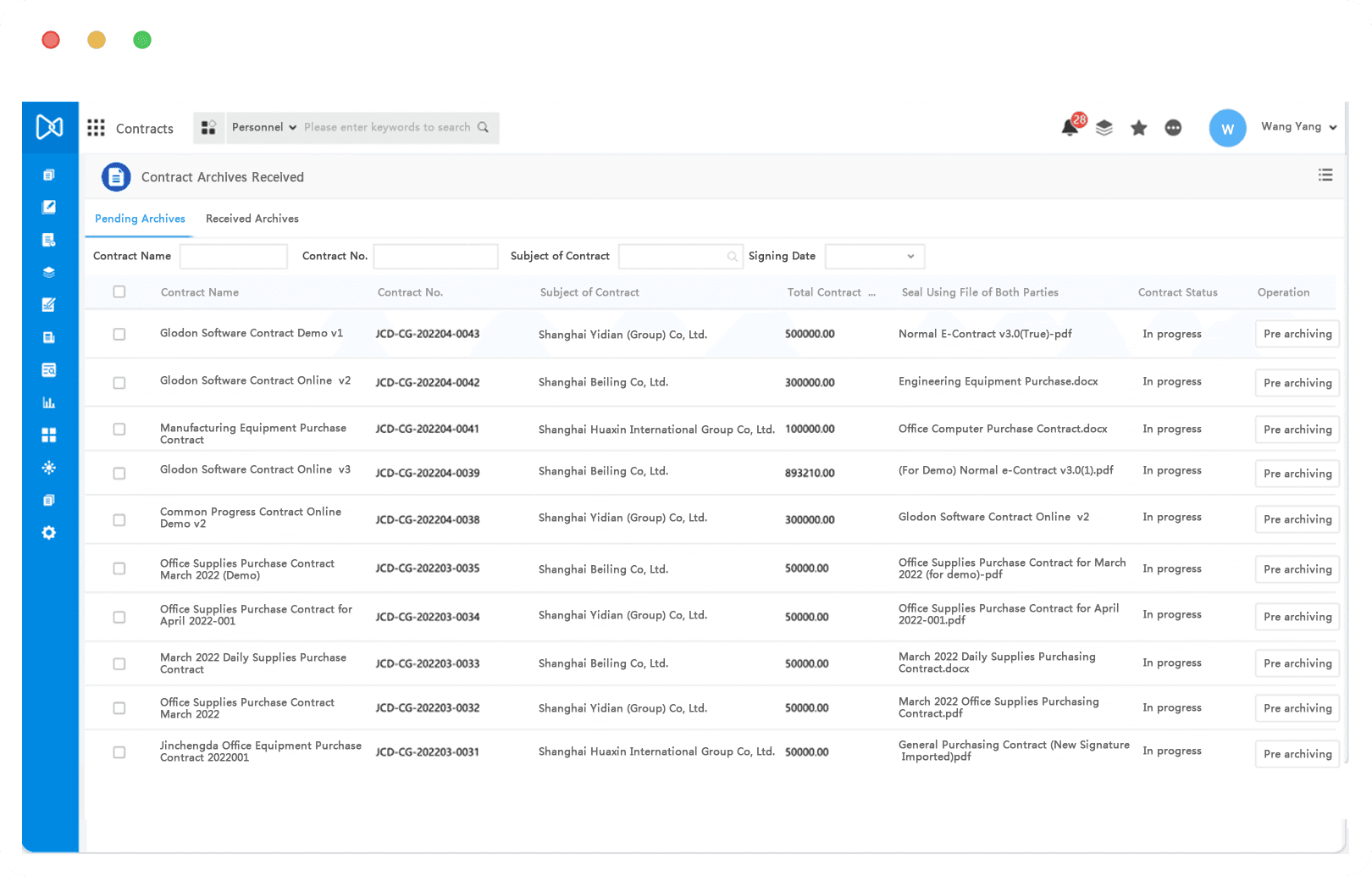Expand the Personnel search scope dropdown

[x=263, y=127]
